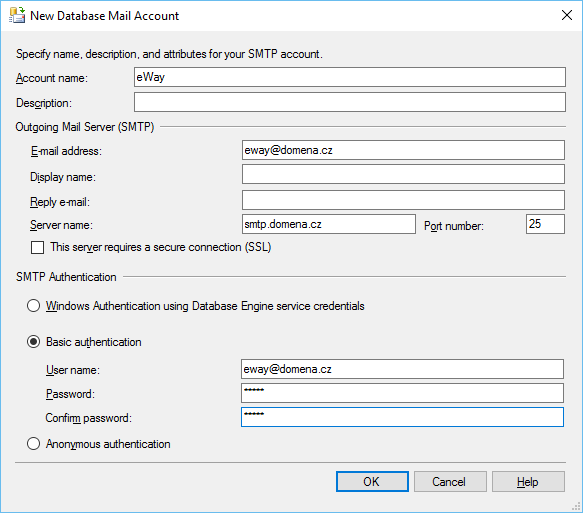Change the Port number field

tap(545, 224)
